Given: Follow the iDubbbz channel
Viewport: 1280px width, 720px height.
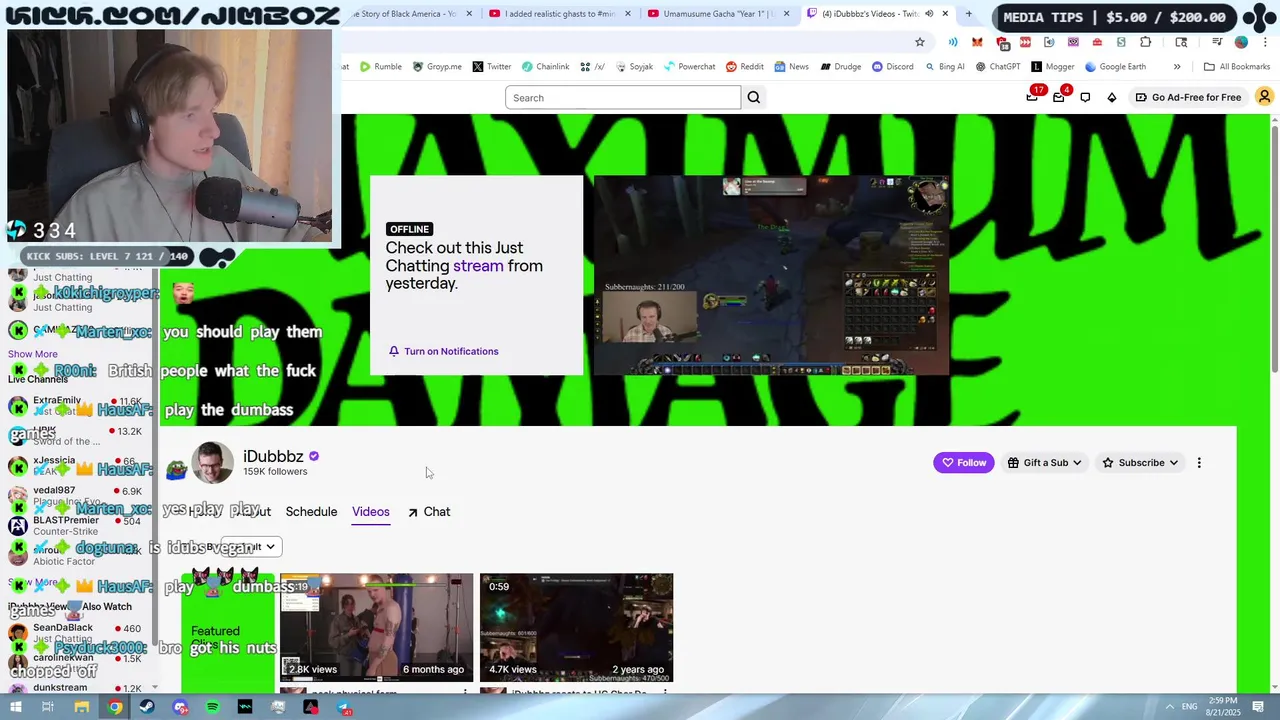Looking at the screenshot, I should [x=964, y=463].
